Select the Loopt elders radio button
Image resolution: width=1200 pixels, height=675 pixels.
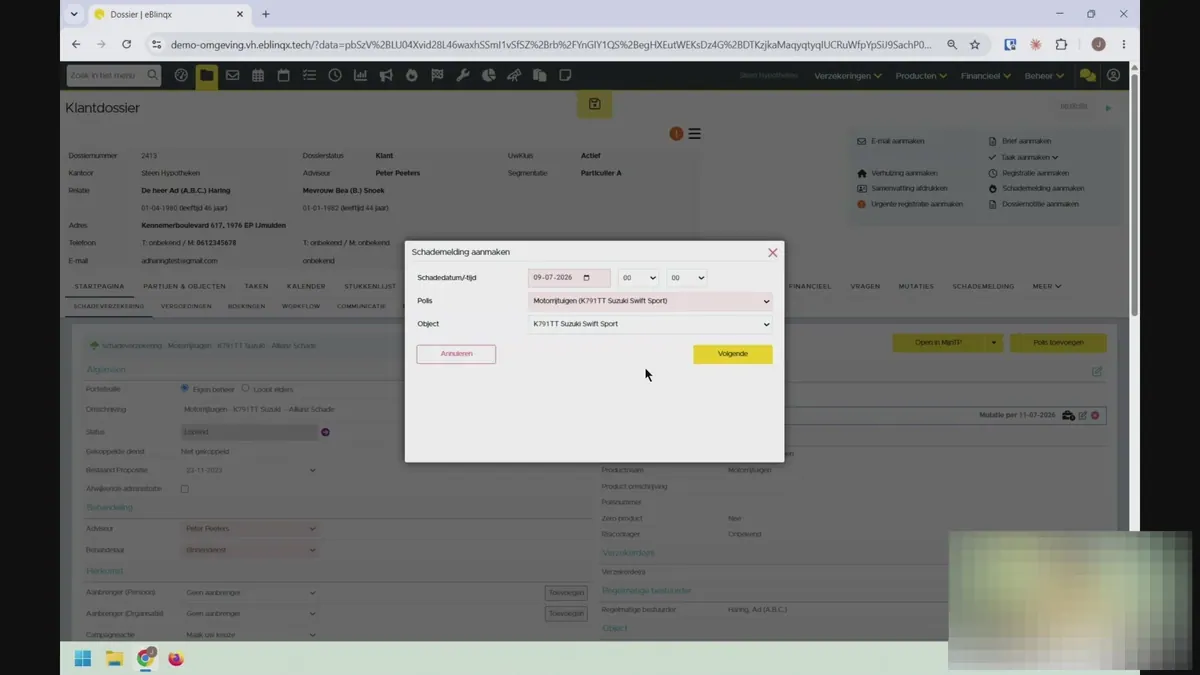click(245, 388)
